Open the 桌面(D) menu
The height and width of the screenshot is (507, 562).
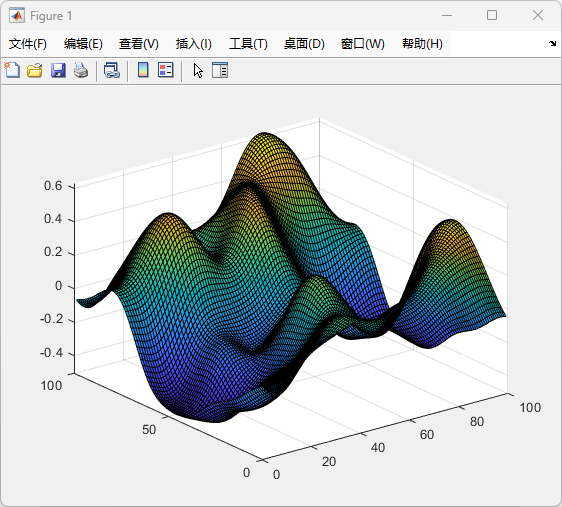tap(304, 44)
